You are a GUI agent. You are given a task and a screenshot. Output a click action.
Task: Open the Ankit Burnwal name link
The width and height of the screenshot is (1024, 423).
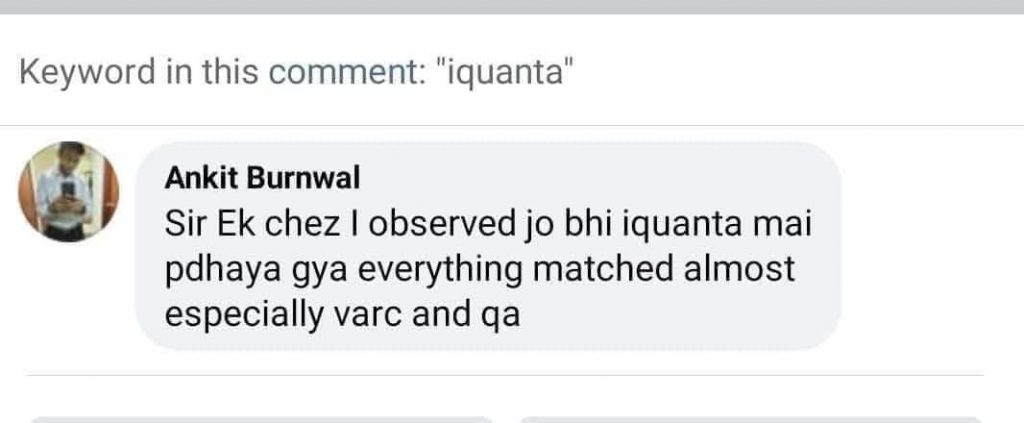262,178
